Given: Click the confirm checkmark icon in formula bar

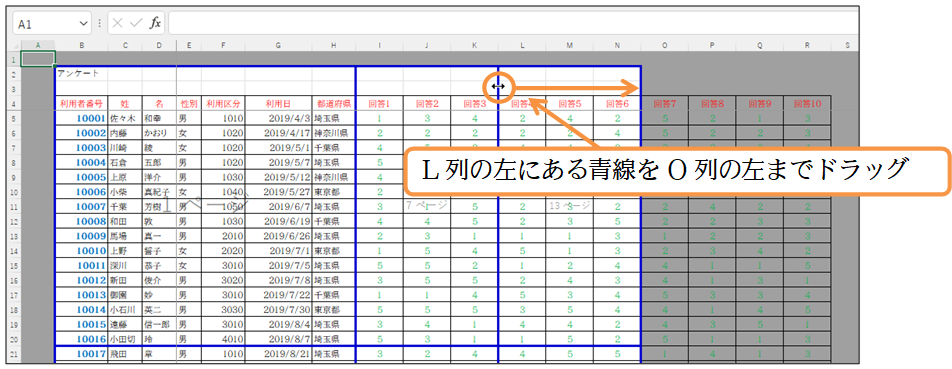Looking at the screenshot, I should (136, 23).
